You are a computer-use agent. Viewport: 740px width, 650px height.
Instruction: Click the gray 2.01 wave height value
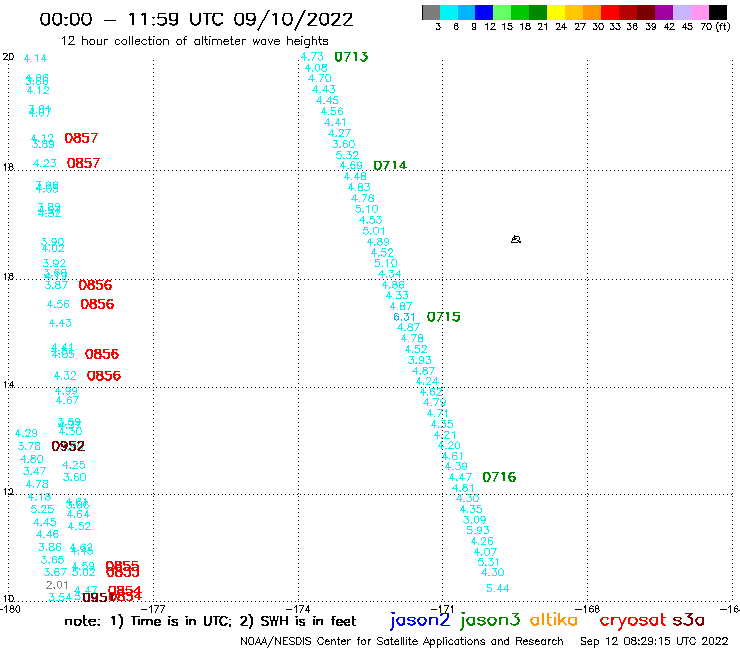pos(57,585)
